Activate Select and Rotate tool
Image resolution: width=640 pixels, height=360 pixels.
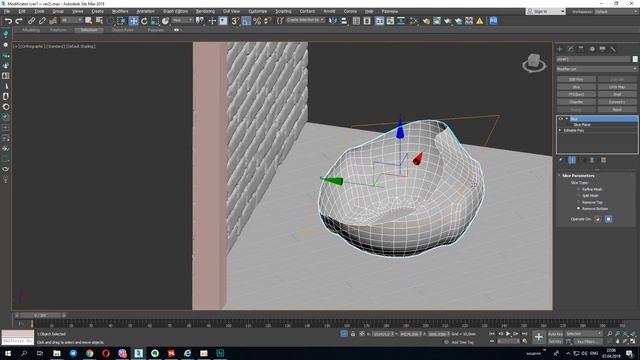click(x=144, y=21)
